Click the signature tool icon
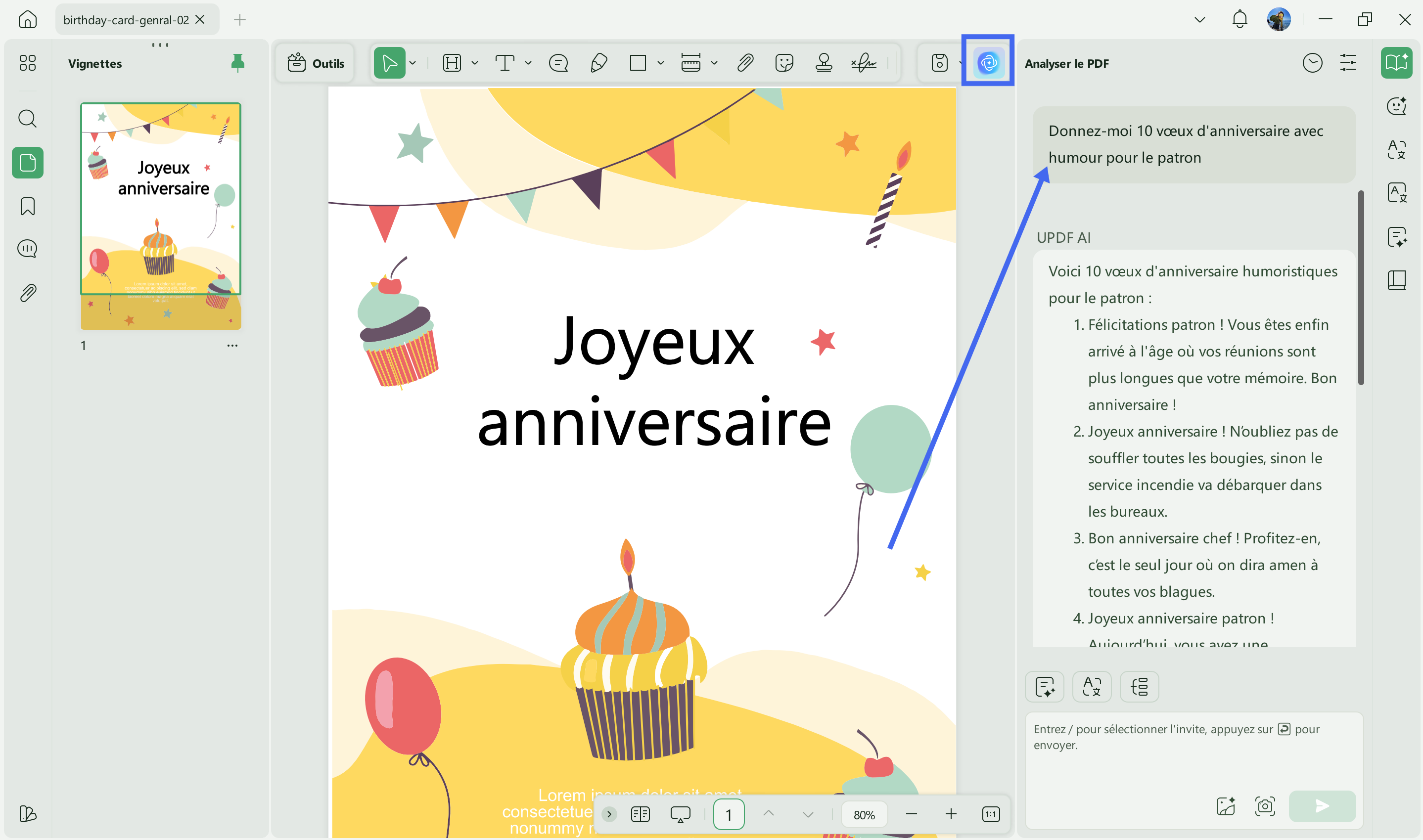1423x840 pixels. pos(864,62)
